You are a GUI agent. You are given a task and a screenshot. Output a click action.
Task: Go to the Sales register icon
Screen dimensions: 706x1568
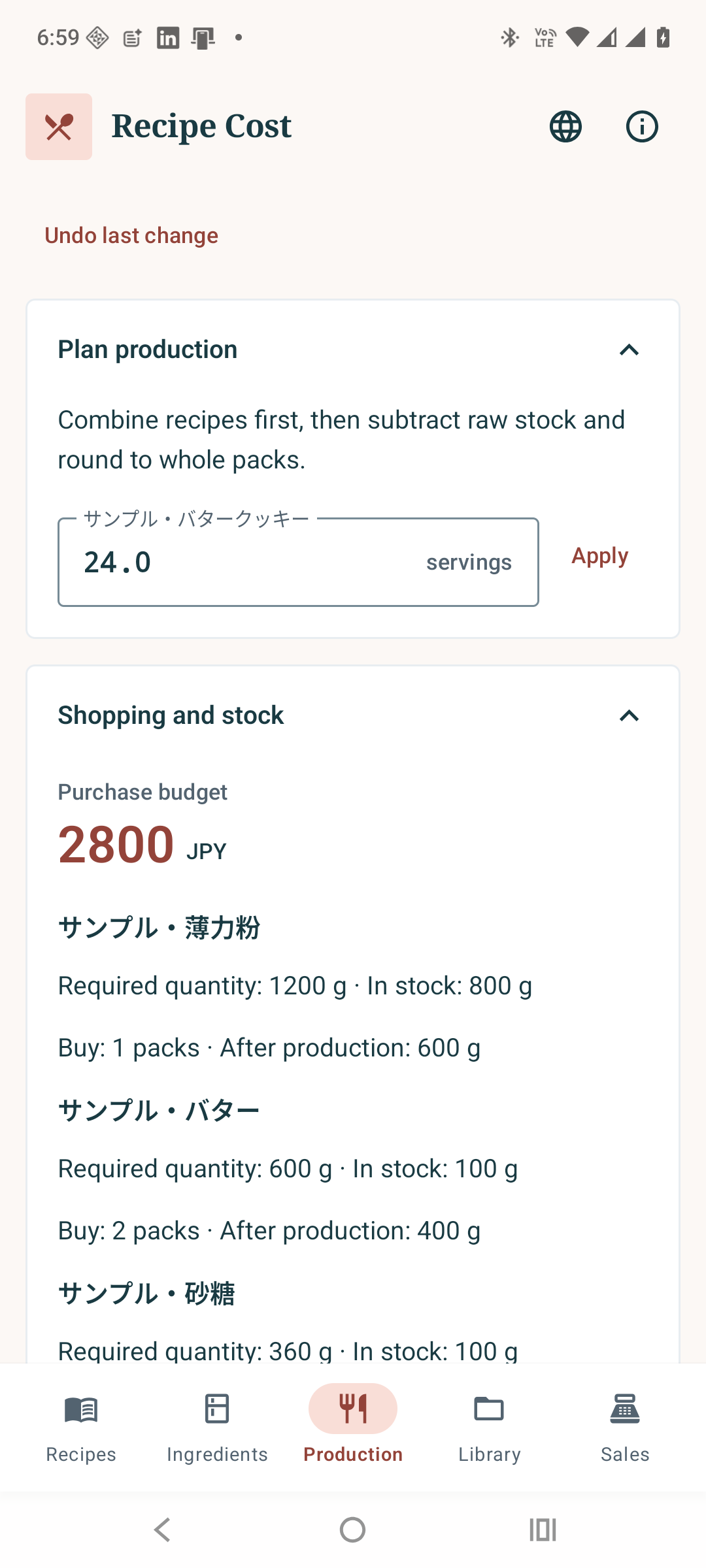625,1409
